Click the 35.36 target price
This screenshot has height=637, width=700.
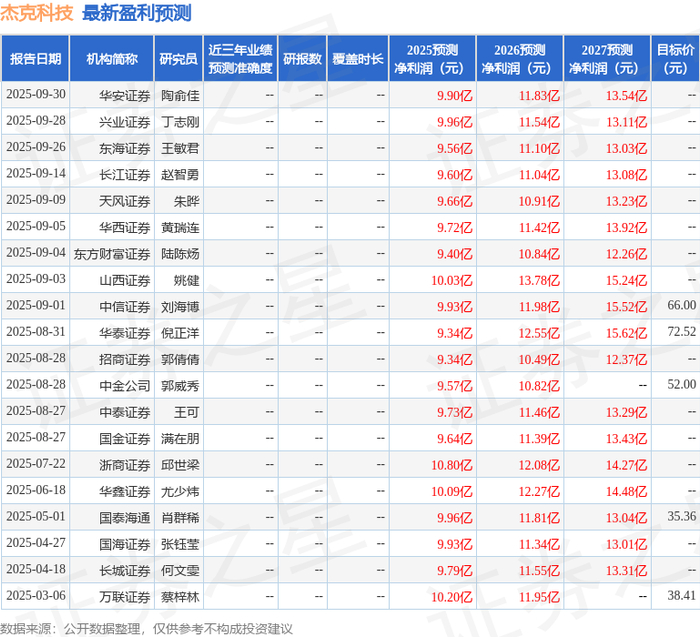point(682,516)
